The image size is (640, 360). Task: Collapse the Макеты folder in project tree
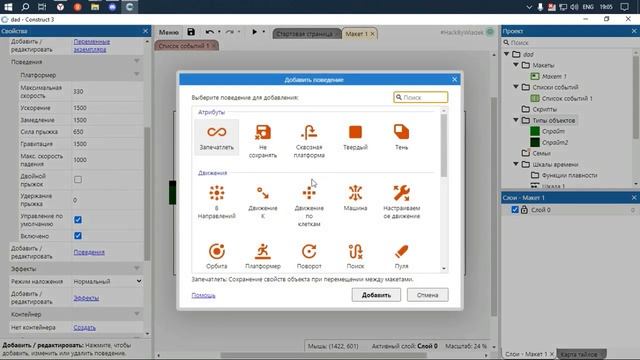[516, 65]
